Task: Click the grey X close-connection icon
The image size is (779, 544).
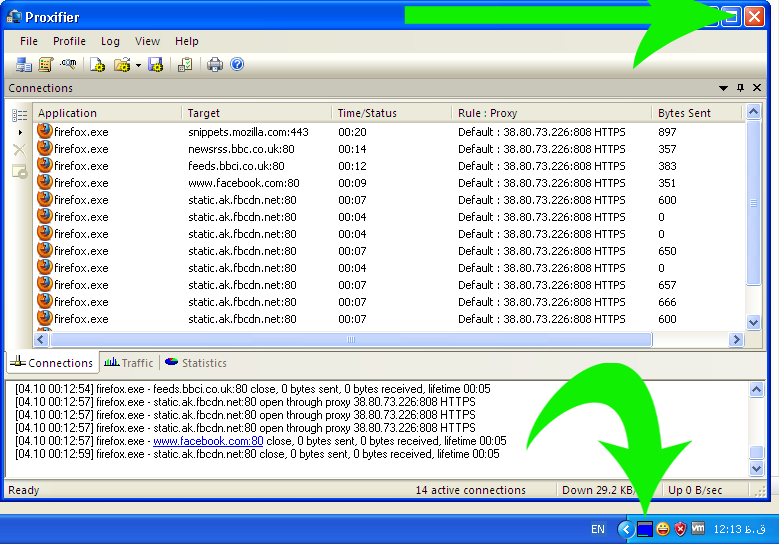Action: point(19,150)
